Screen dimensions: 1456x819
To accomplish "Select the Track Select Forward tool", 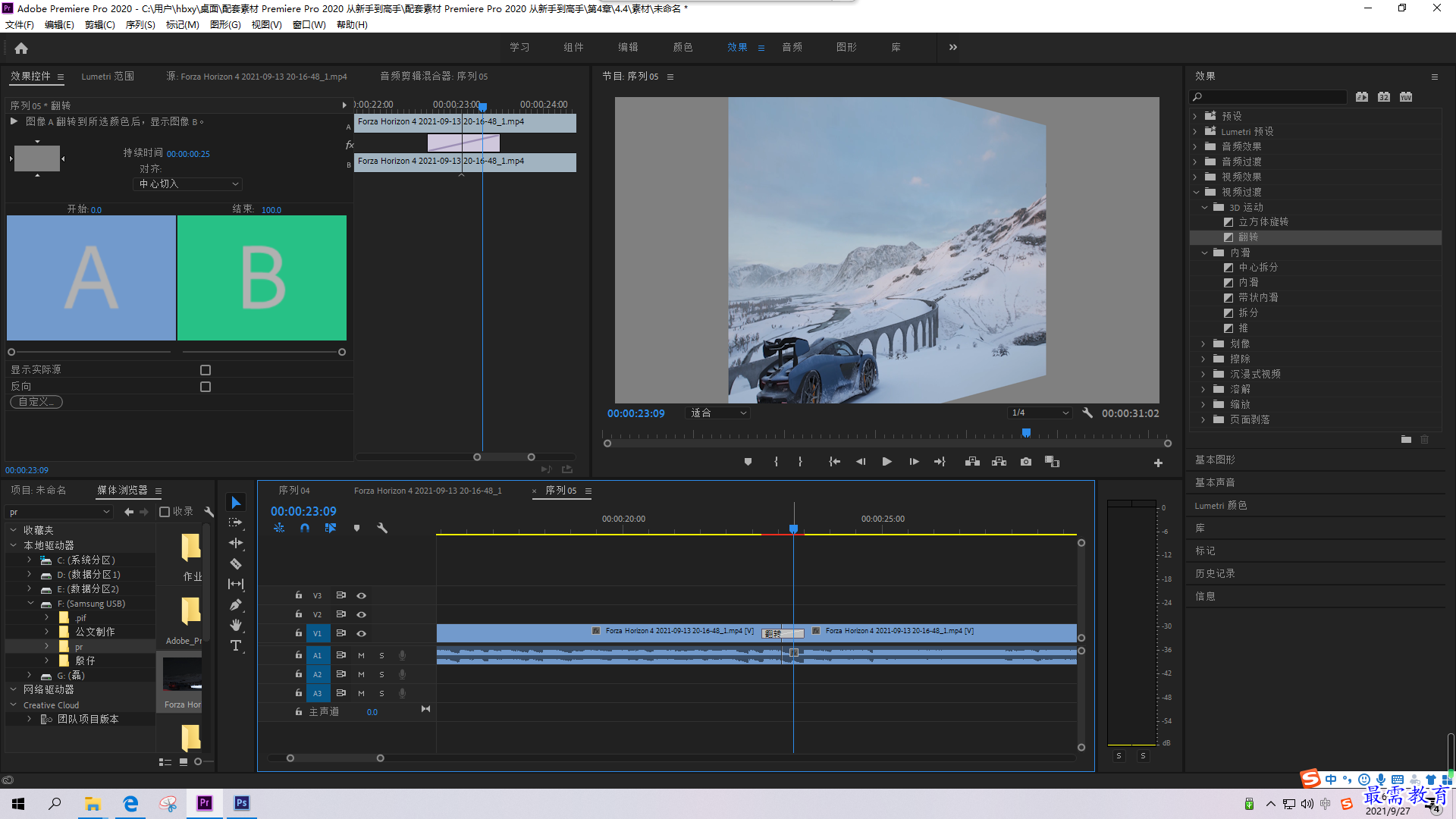I will click(x=236, y=522).
